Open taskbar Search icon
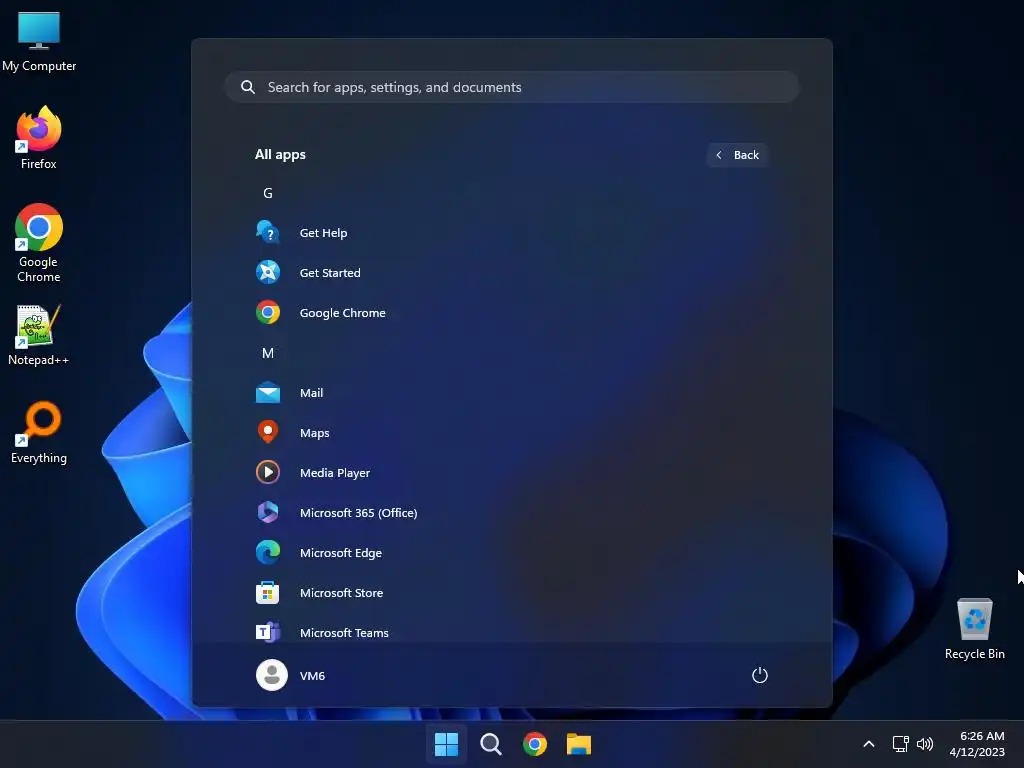 [x=491, y=744]
